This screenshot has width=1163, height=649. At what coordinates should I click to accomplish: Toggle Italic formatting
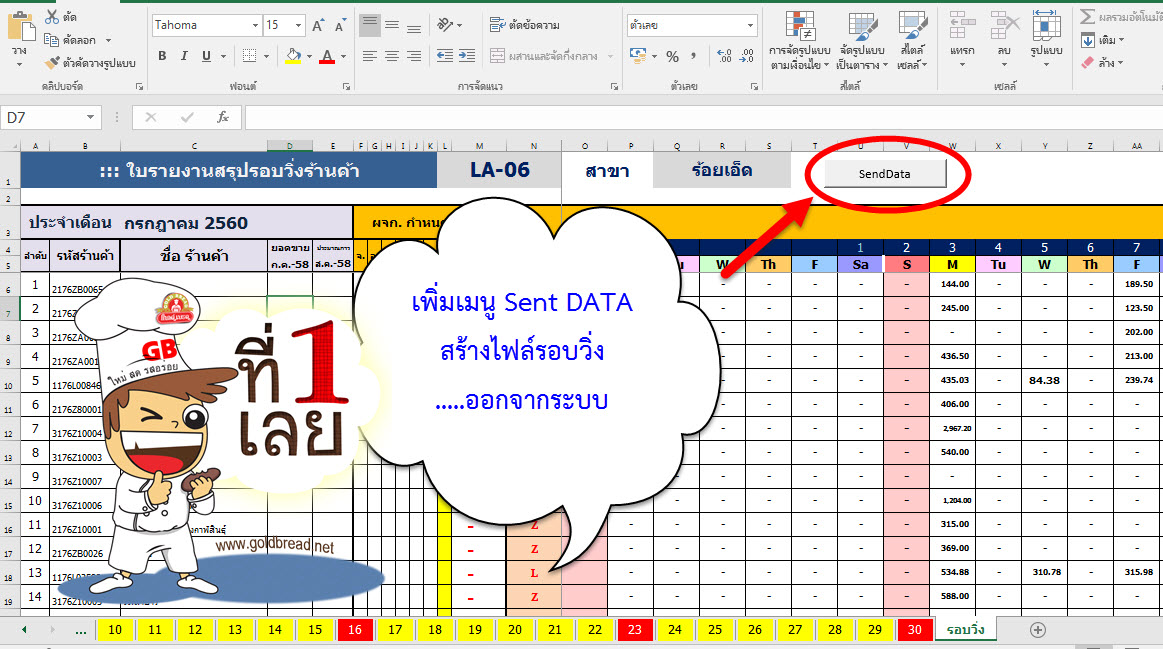pos(185,56)
